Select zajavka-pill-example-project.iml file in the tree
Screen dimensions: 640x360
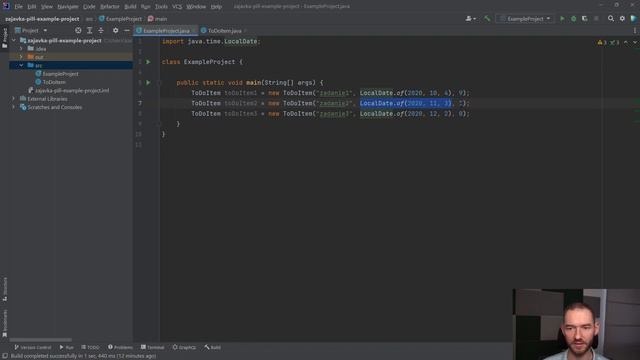pyautogui.click(x=69, y=90)
